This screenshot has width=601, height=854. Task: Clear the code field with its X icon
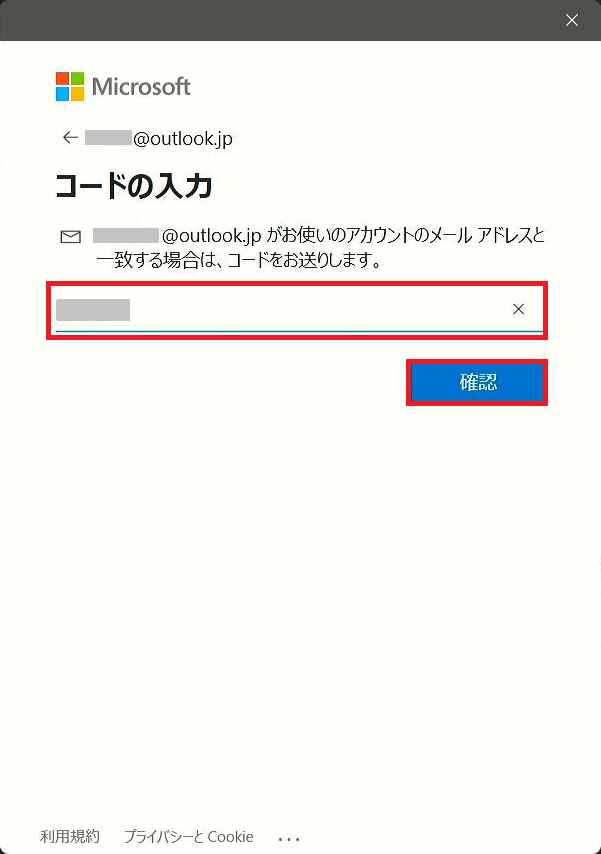[518, 309]
